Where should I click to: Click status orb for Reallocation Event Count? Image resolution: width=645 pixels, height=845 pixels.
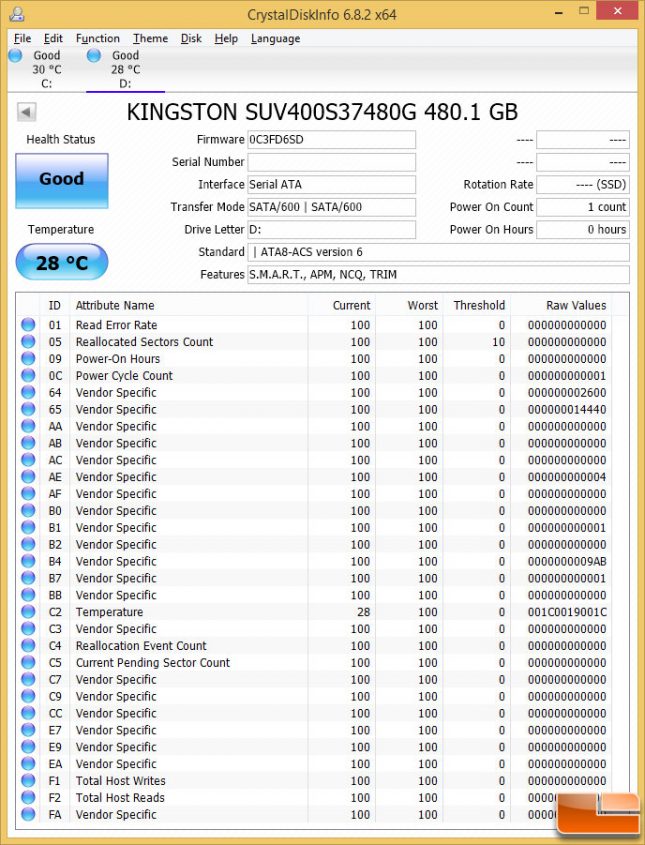[28, 645]
